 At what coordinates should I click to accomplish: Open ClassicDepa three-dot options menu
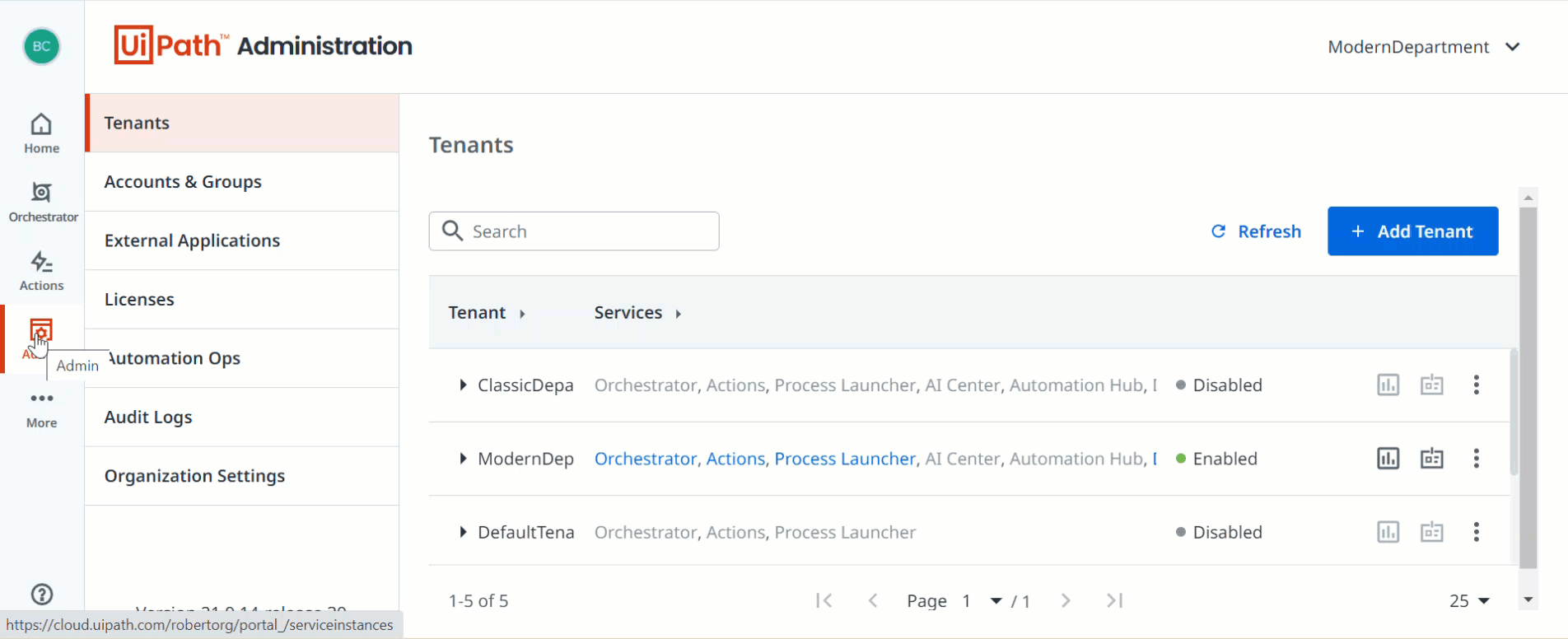(1476, 385)
